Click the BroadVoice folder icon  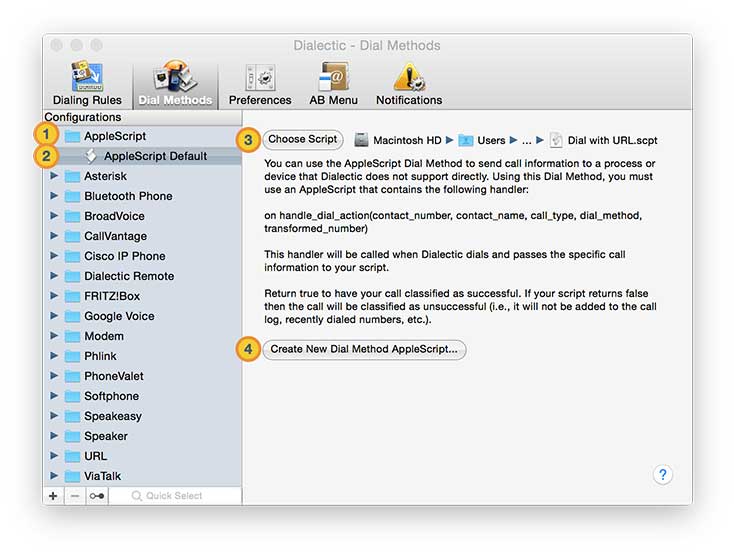click(72, 217)
